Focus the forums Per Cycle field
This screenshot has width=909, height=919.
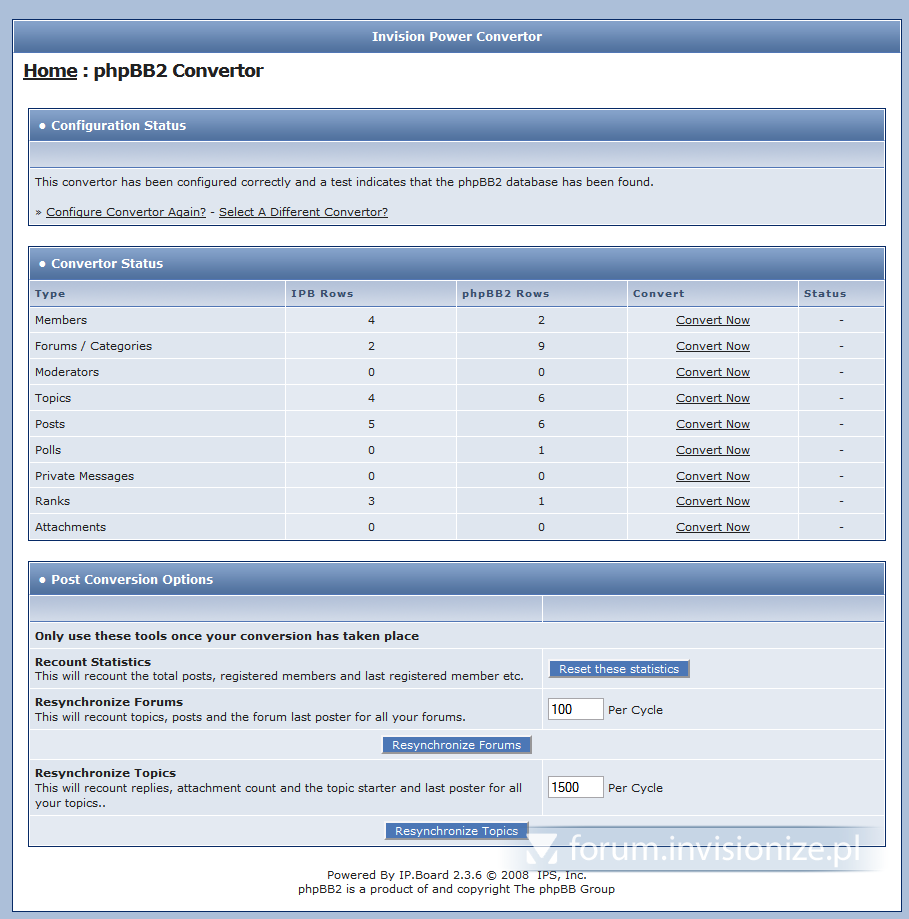point(575,709)
